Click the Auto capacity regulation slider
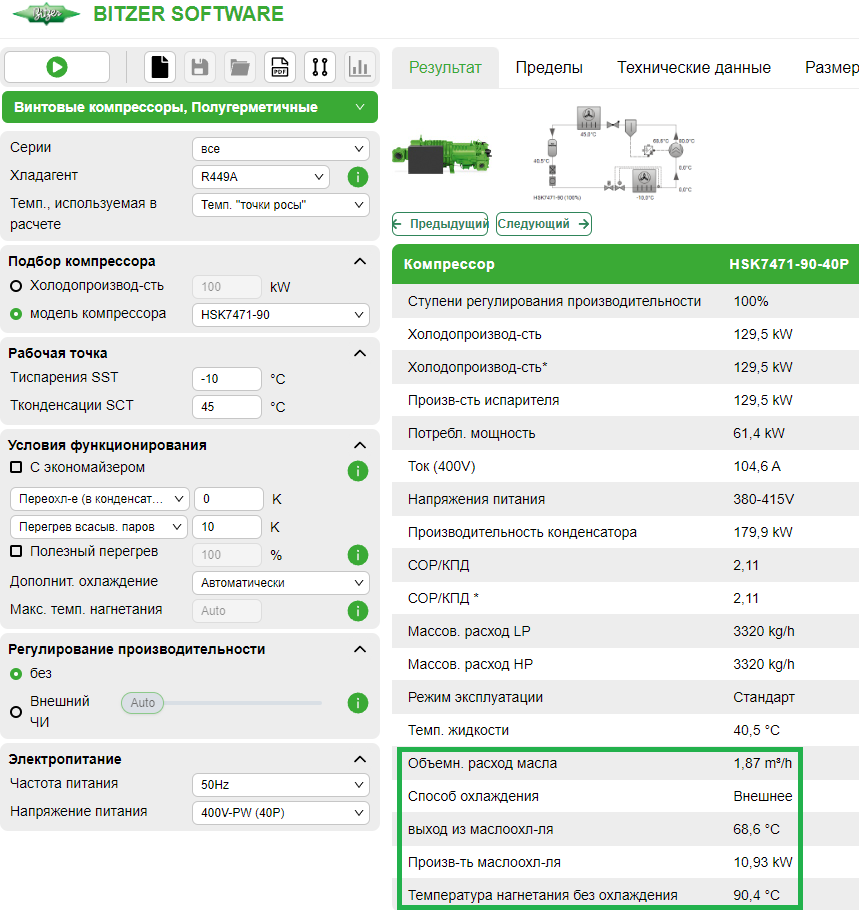859x910 pixels. tap(143, 703)
